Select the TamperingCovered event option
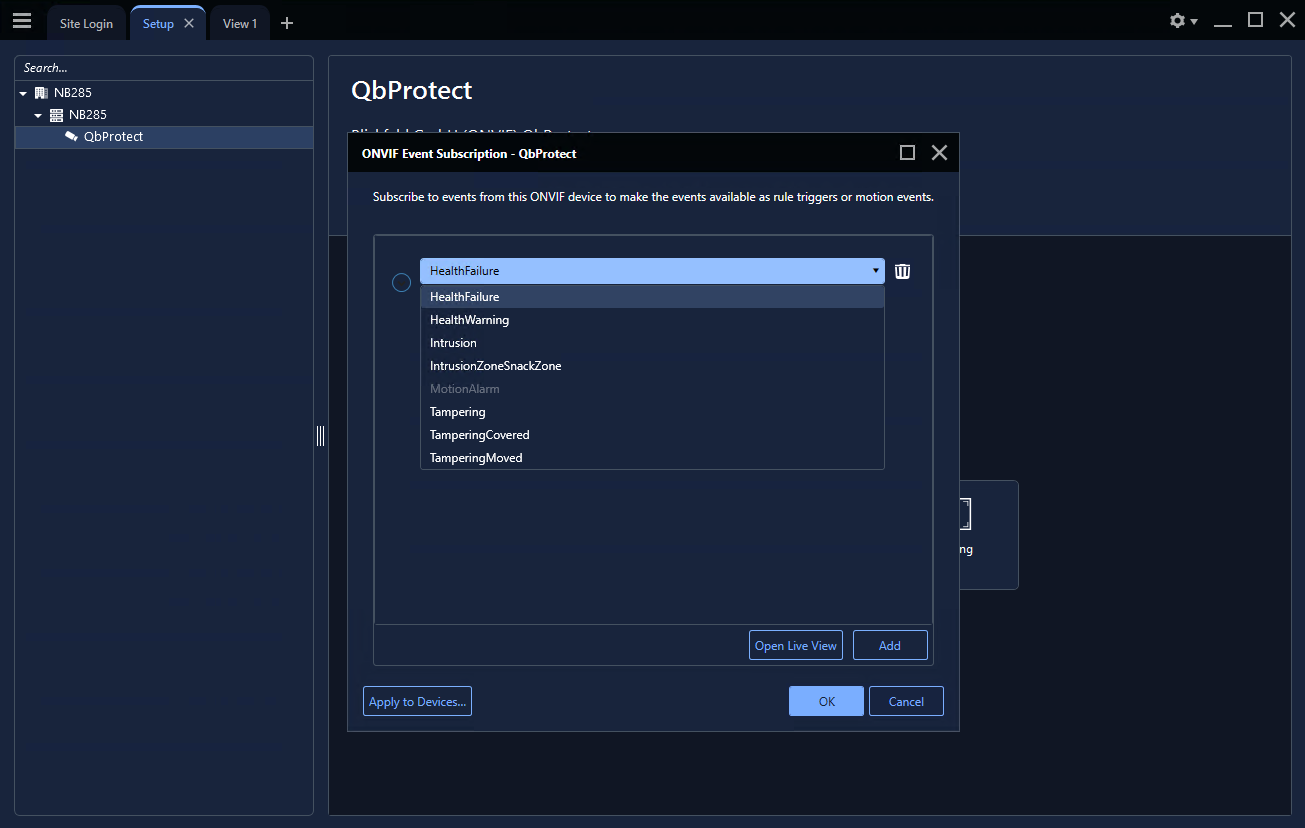Screen dimensions: 1305x828 pos(479,435)
